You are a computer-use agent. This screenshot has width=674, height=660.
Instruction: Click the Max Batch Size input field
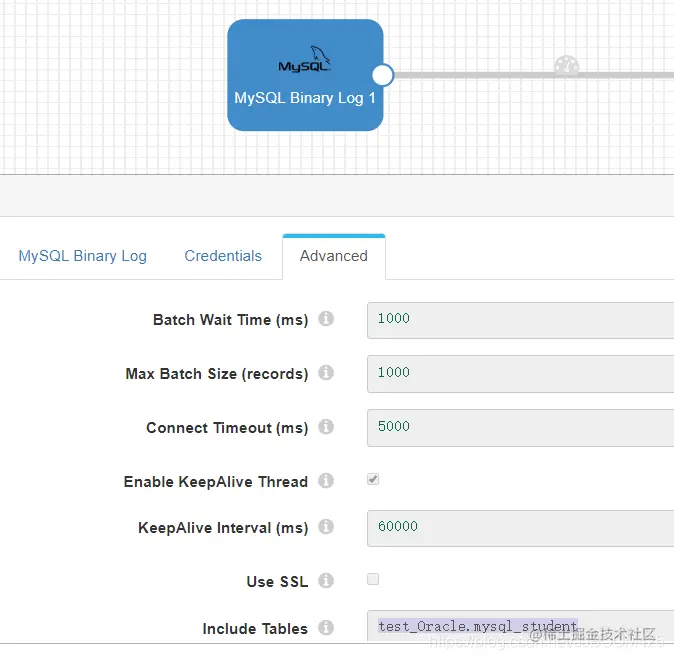(x=521, y=374)
